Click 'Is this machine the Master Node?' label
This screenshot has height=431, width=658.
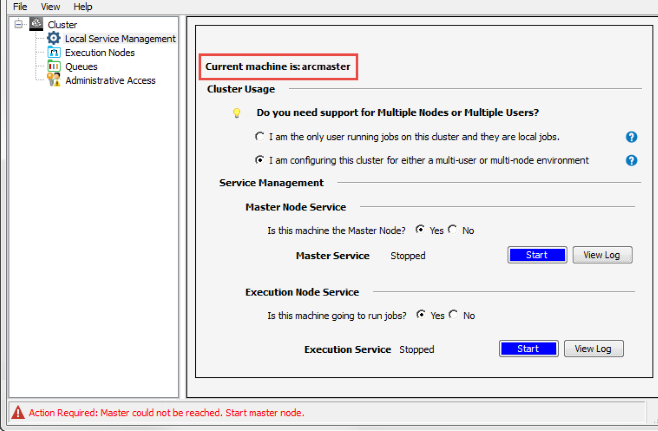[337, 230]
